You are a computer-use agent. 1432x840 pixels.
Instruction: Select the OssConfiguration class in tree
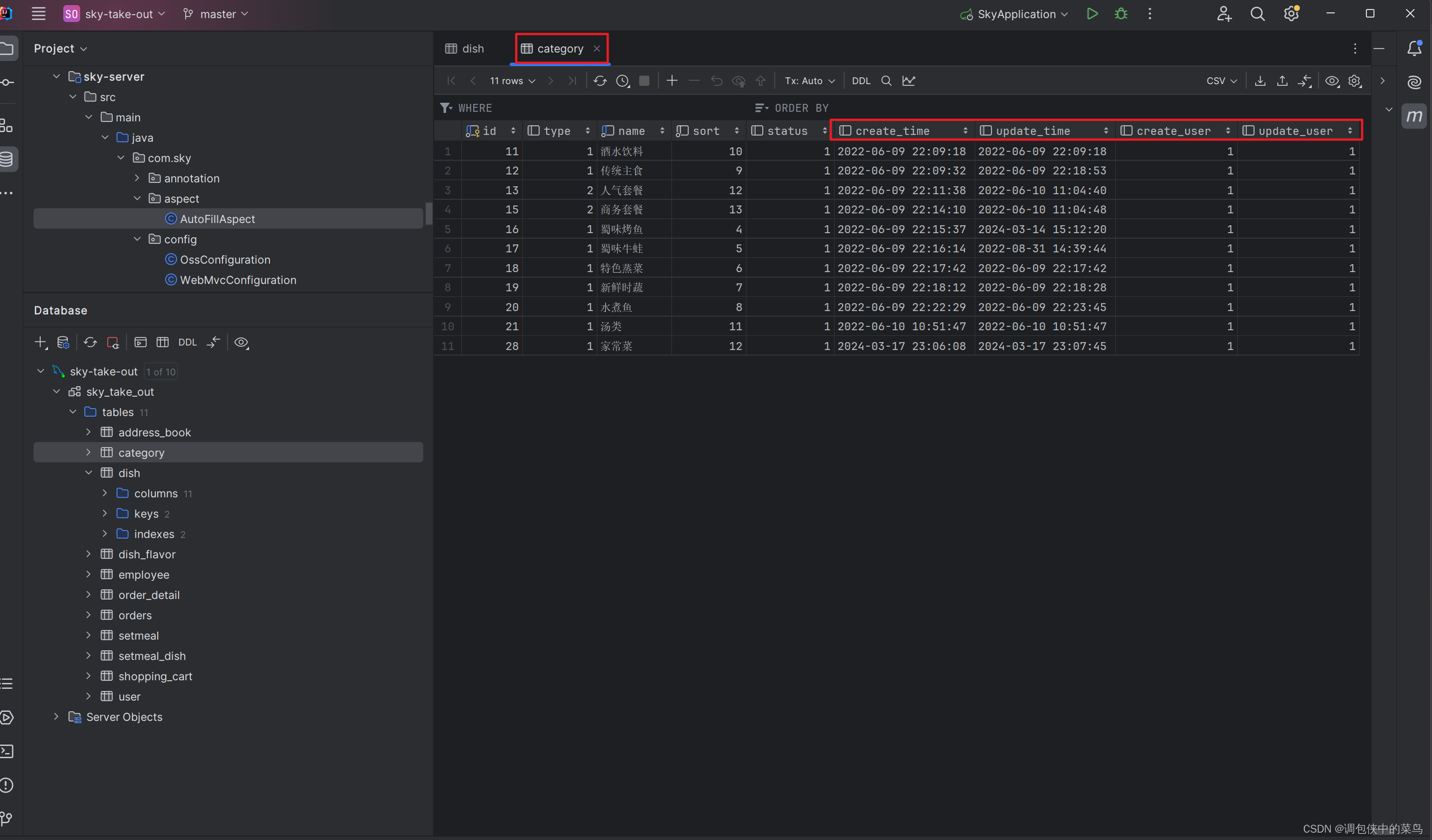225,260
